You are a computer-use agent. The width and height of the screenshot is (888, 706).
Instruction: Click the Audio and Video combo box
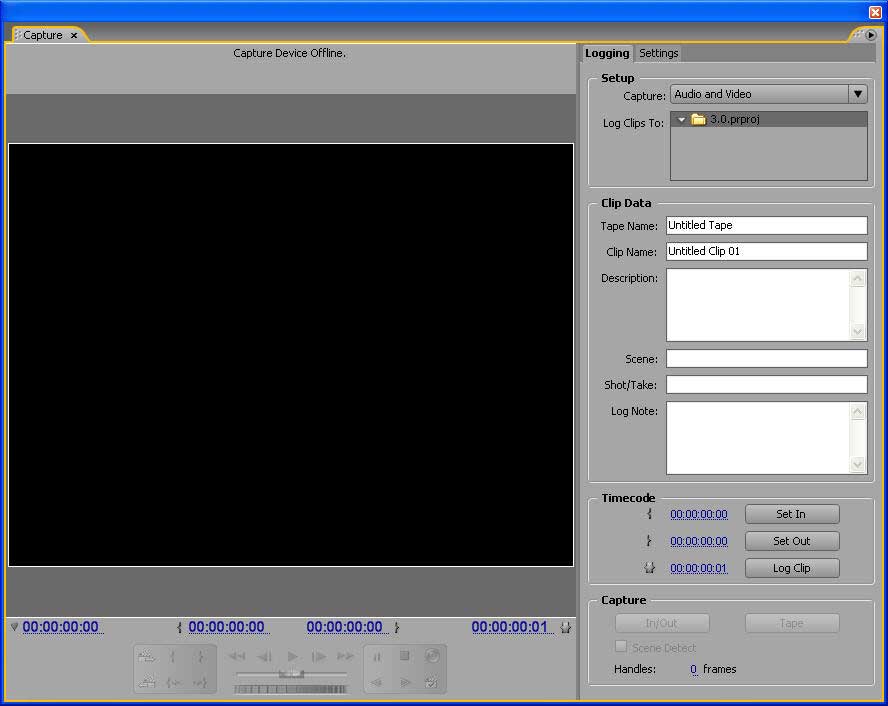click(769, 94)
